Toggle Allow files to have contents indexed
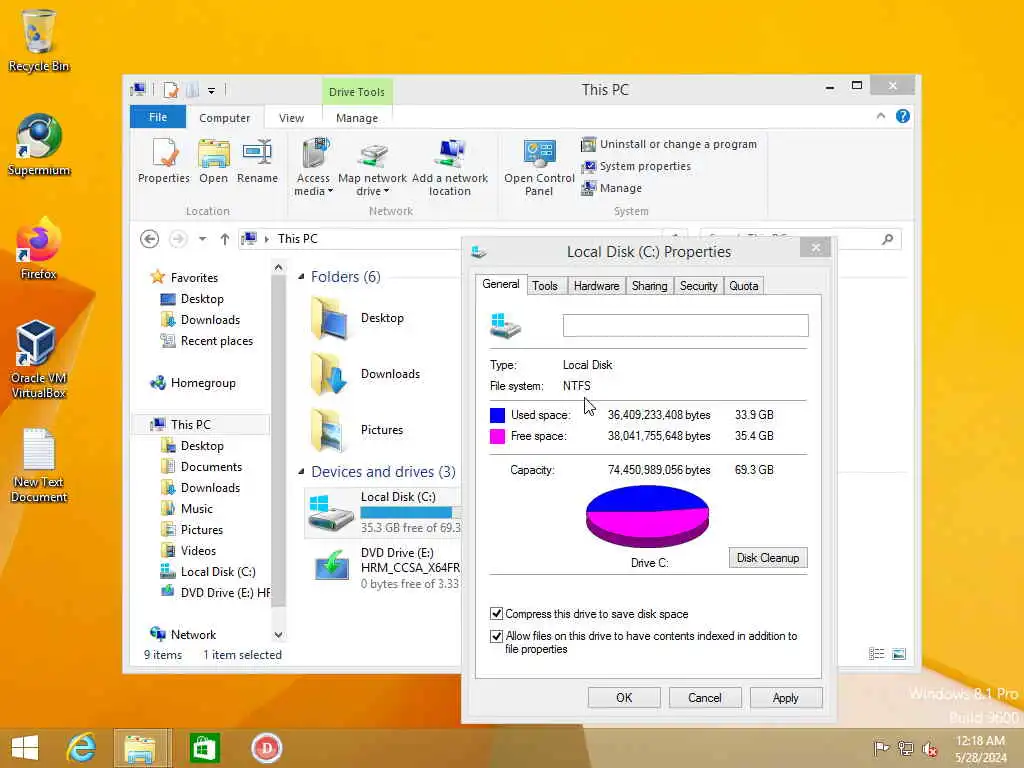 click(496, 636)
